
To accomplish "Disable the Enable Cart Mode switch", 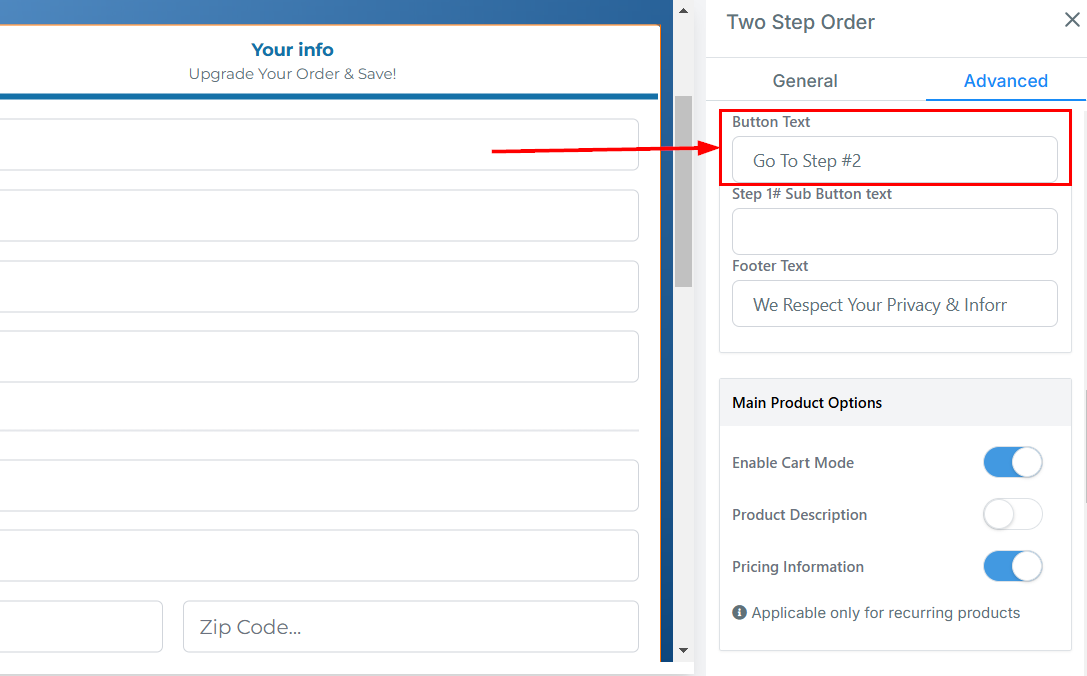I will pyautogui.click(x=1012, y=463).
